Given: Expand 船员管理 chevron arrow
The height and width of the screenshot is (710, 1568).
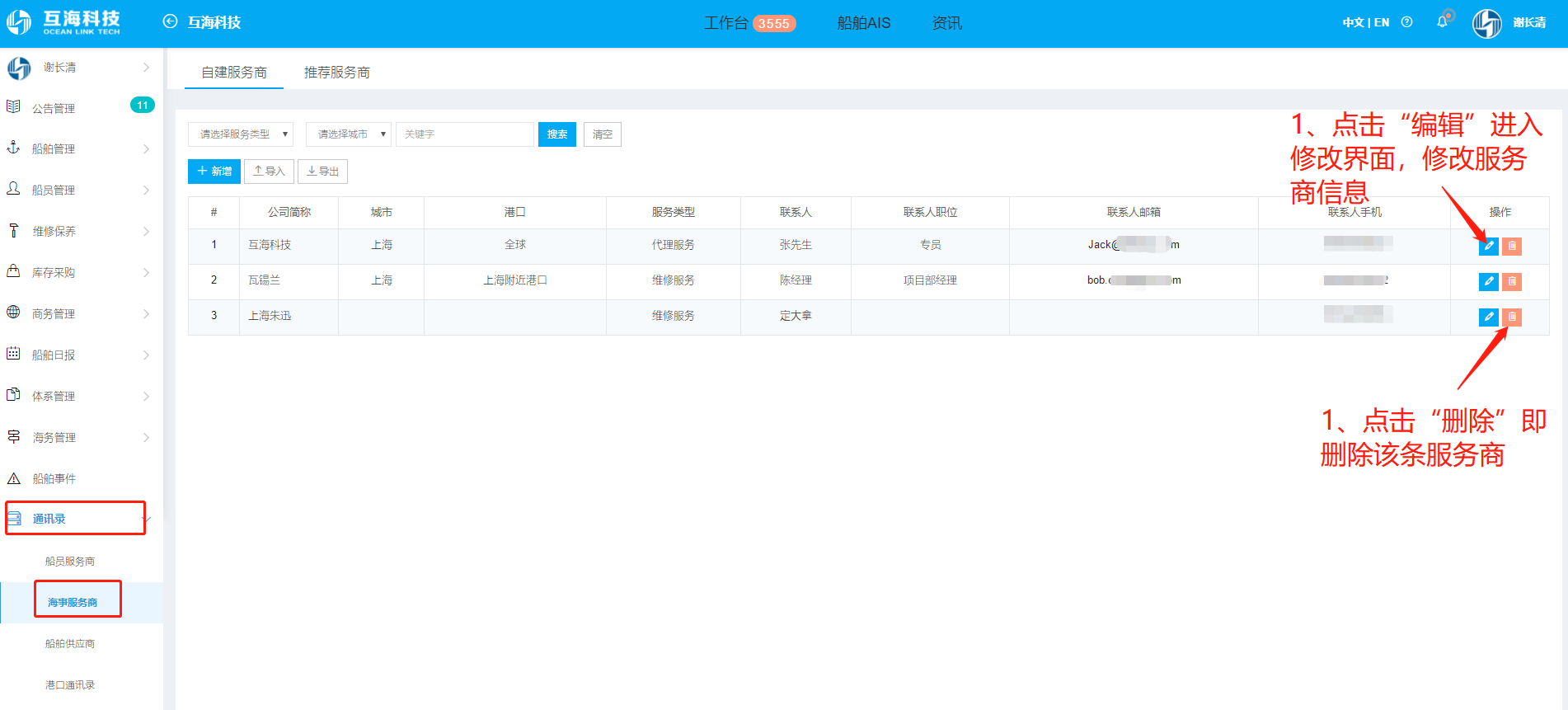Looking at the screenshot, I should click(146, 190).
